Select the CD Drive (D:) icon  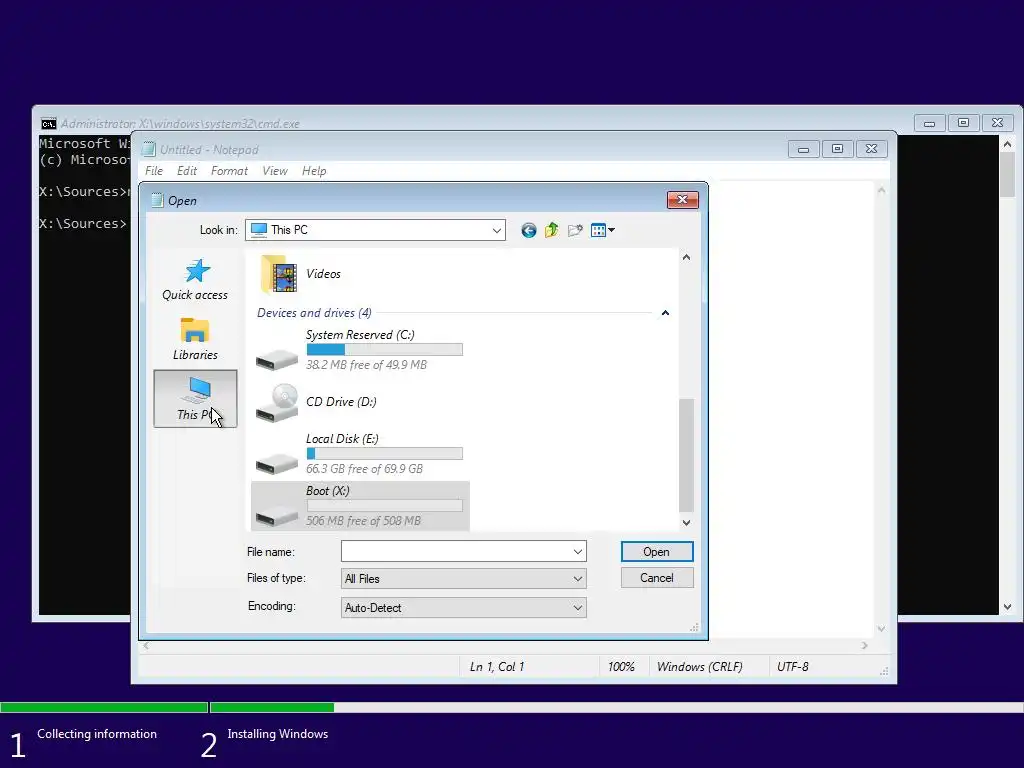coord(277,402)
